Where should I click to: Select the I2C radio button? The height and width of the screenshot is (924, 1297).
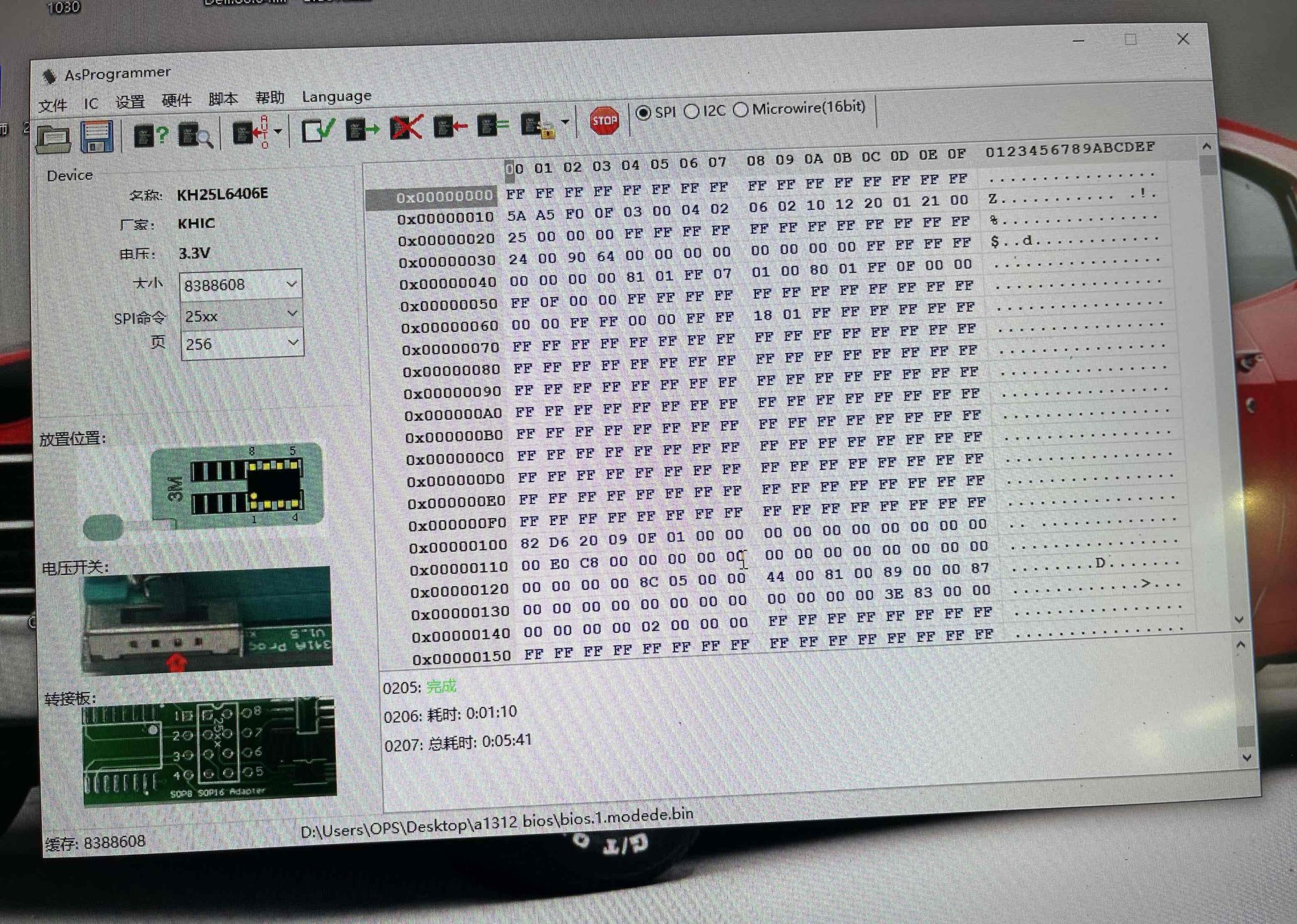coord(692,112)
